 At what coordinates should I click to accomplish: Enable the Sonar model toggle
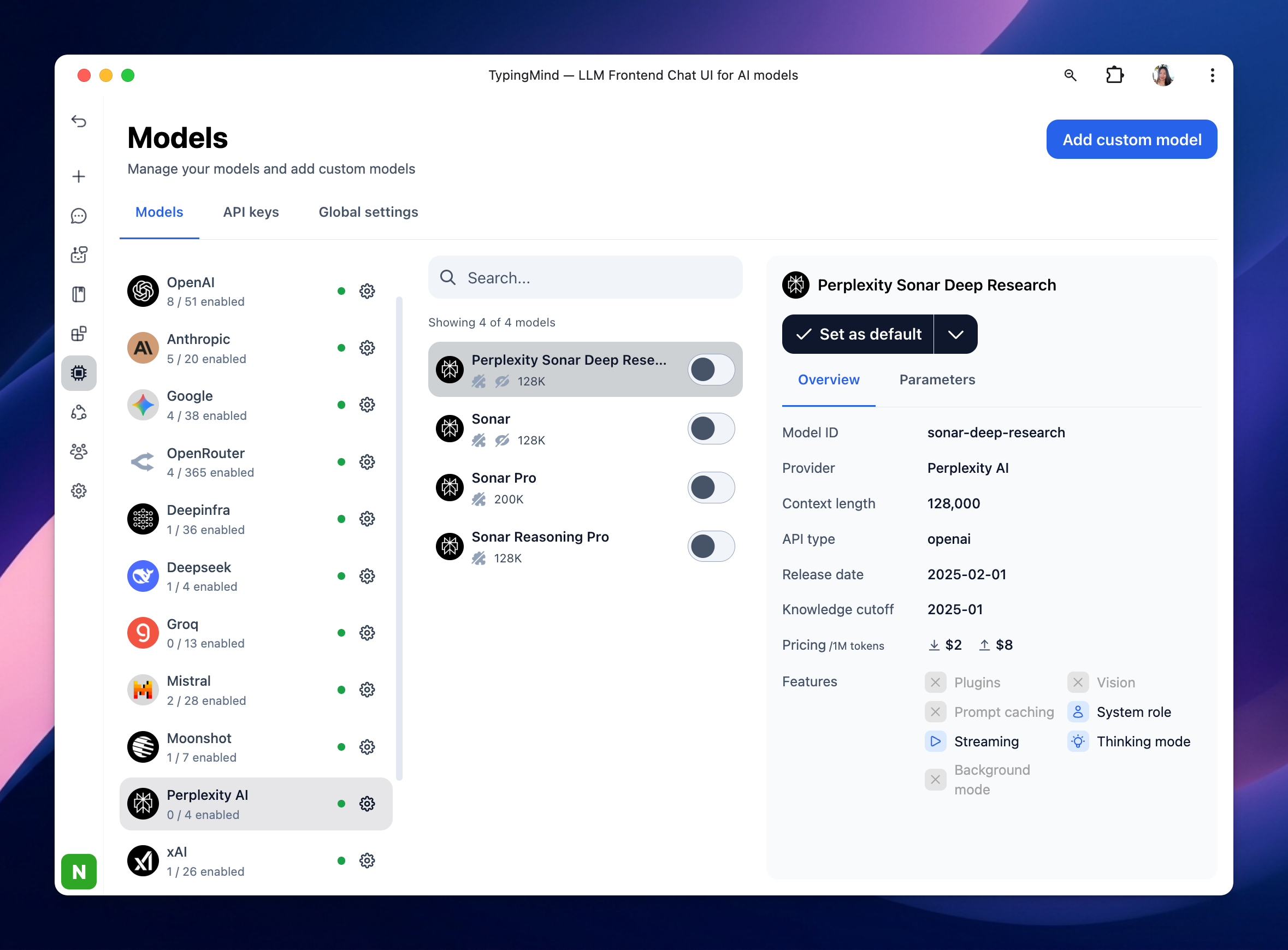pyautogui.click(x=711, y=429)
